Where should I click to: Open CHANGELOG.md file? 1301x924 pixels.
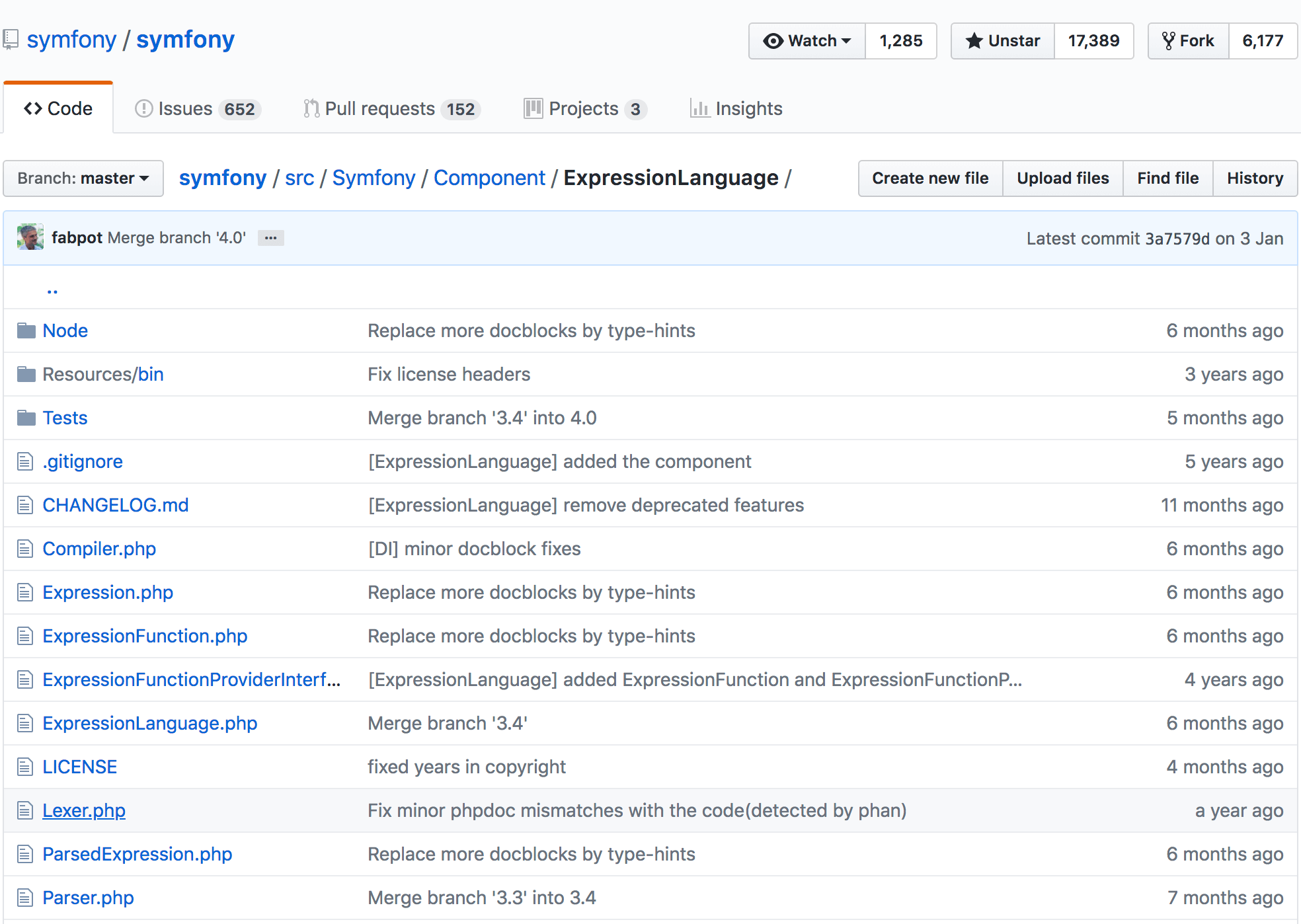(116, 505)
